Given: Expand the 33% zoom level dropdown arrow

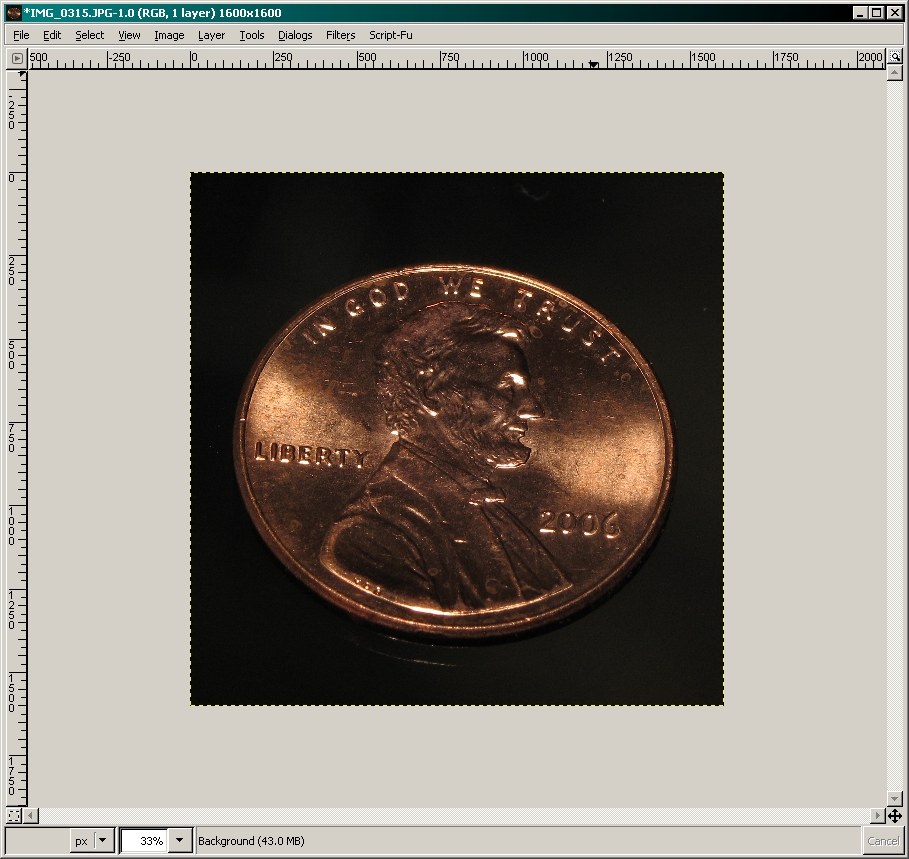Looking at the screenshot, I should click(180, 841).
